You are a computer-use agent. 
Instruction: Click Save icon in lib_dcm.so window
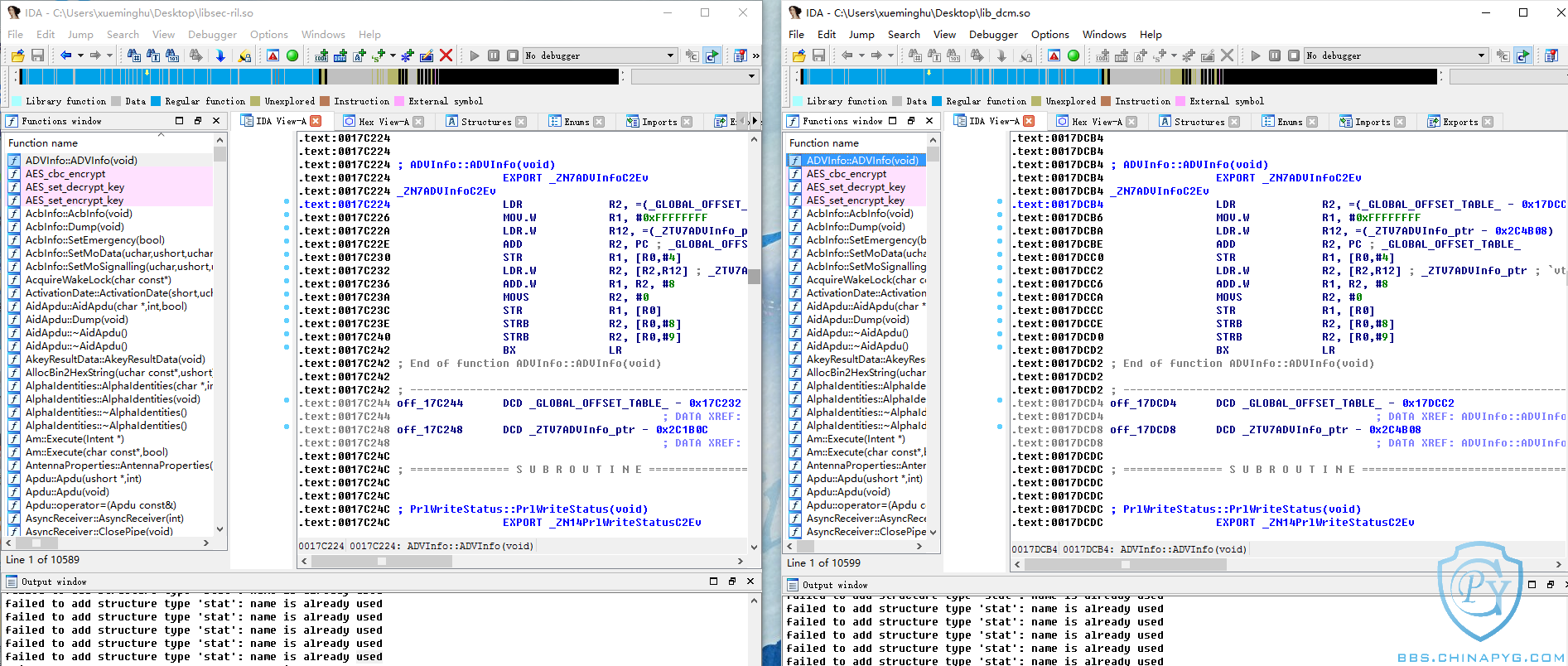tap(818, 55)
